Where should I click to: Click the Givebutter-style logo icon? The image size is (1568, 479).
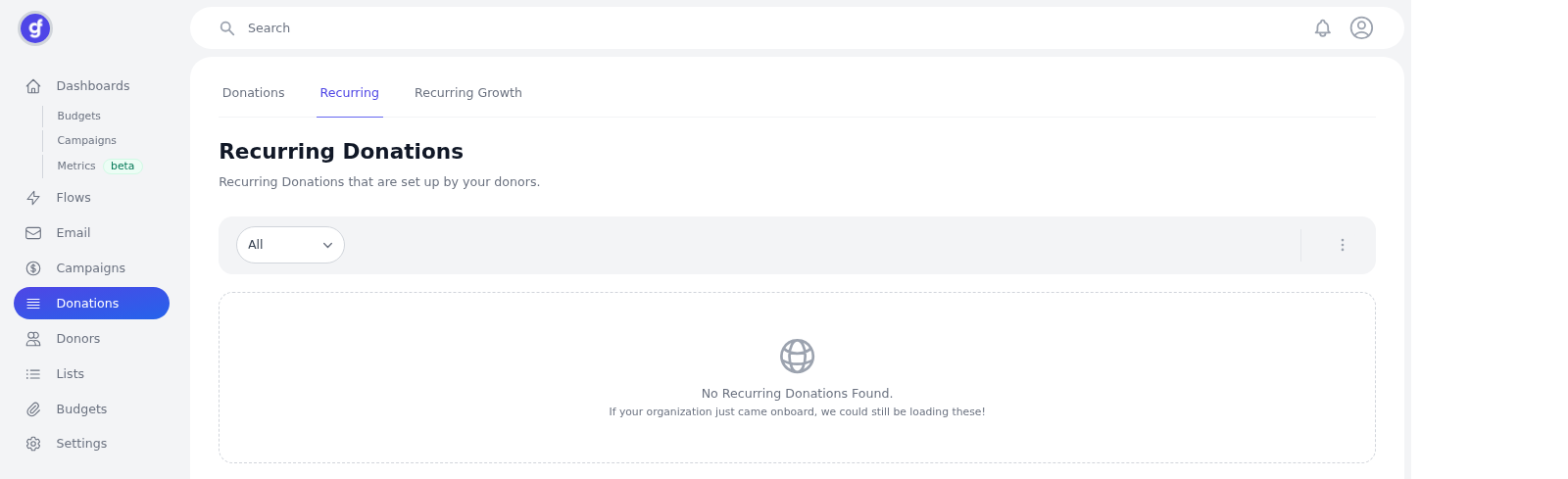click(35, 28)
